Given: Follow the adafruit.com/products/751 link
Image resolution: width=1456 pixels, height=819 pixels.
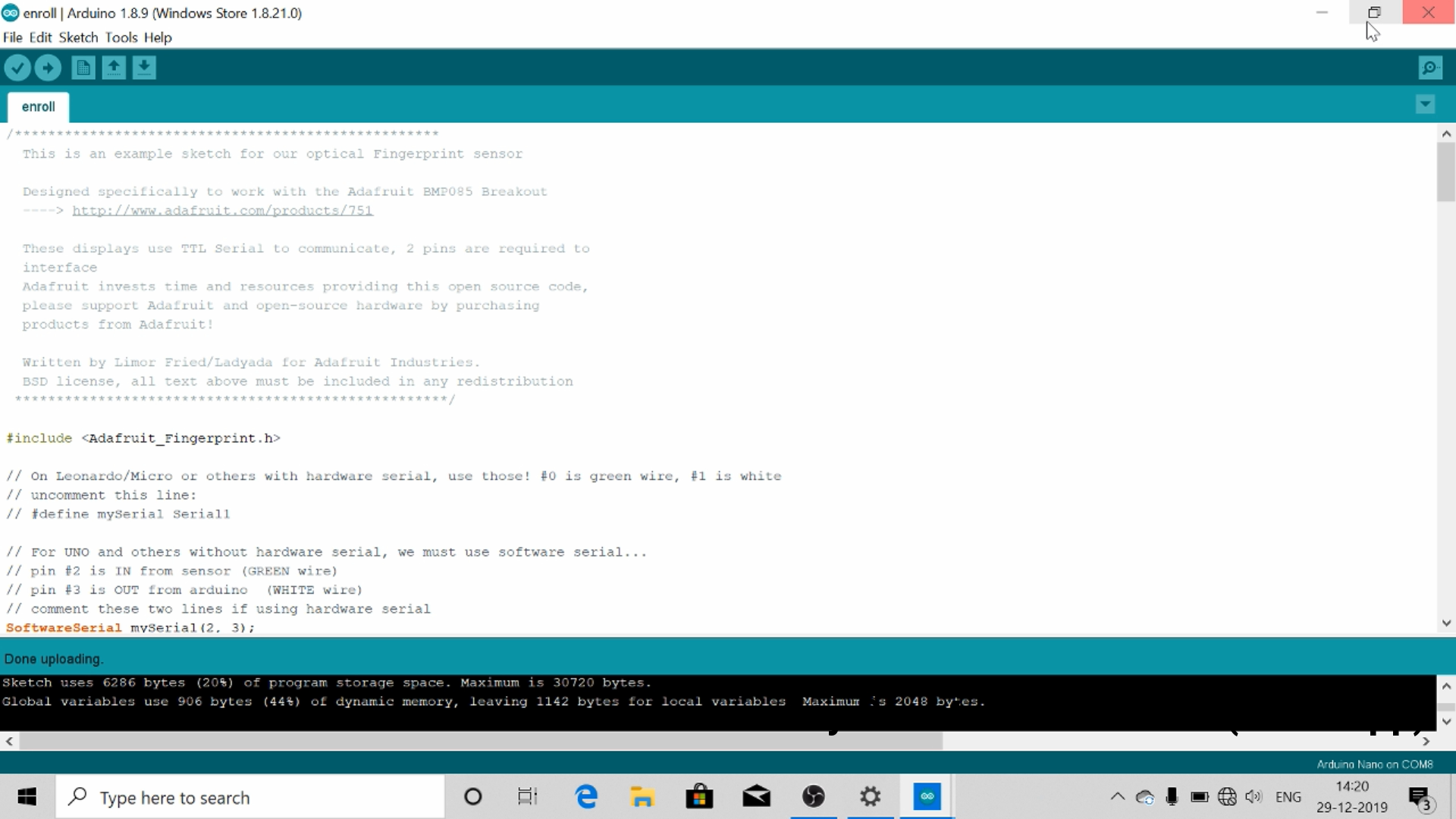Looking at the screenshot, I should [x=222, y=211].
